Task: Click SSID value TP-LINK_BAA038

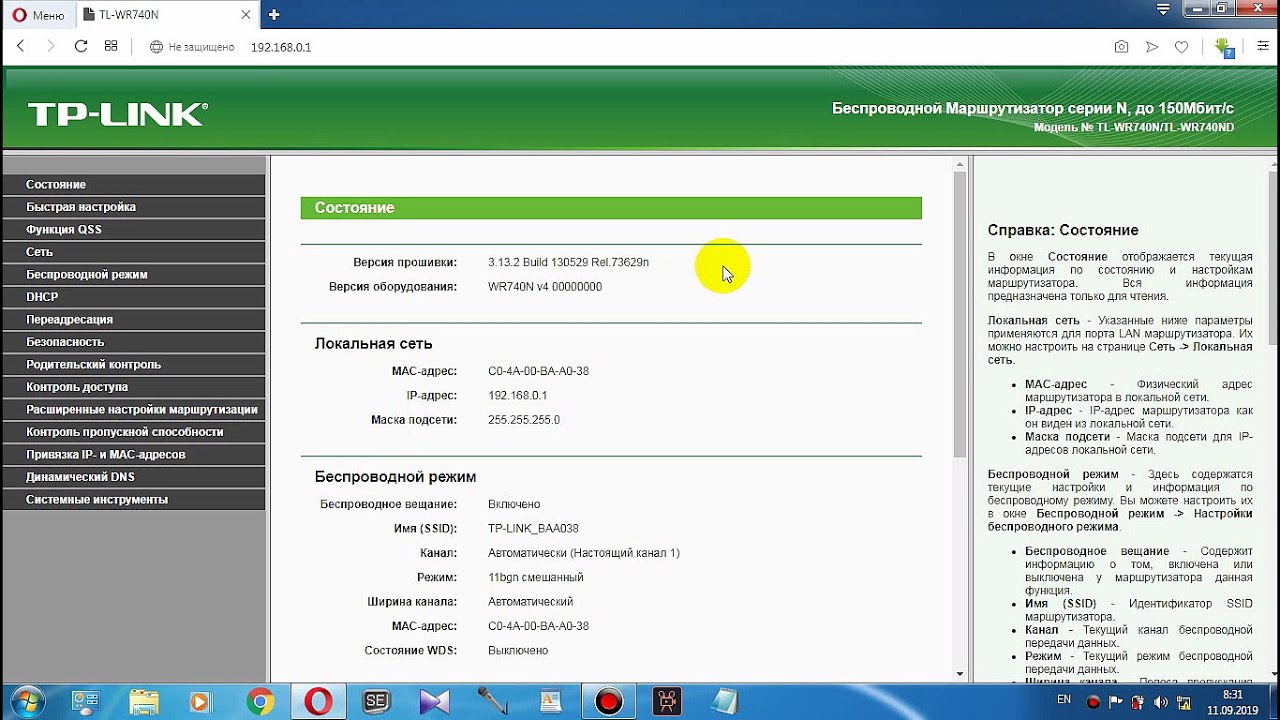Action: point(533,529)
